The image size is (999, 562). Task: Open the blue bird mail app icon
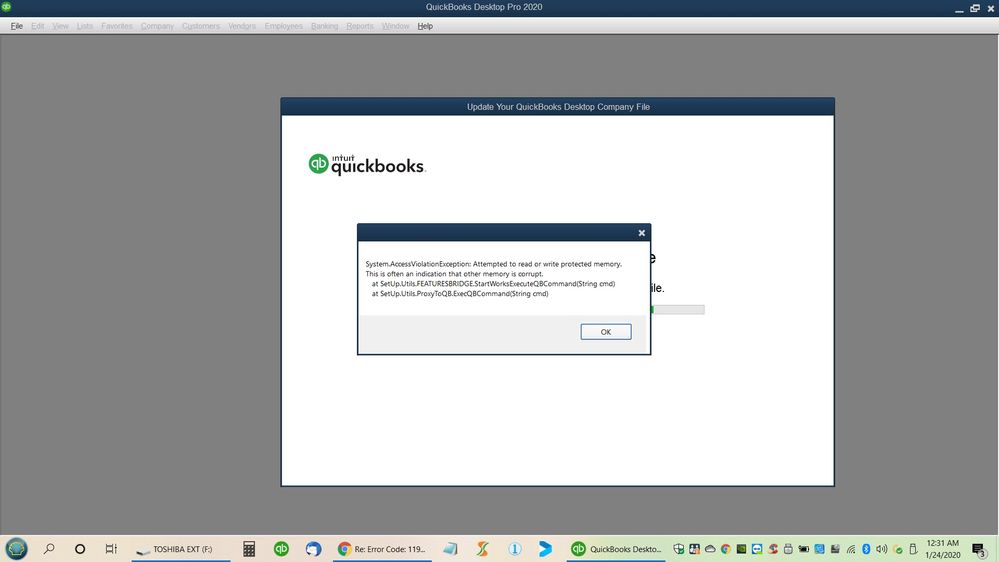[x=313, y=549]
